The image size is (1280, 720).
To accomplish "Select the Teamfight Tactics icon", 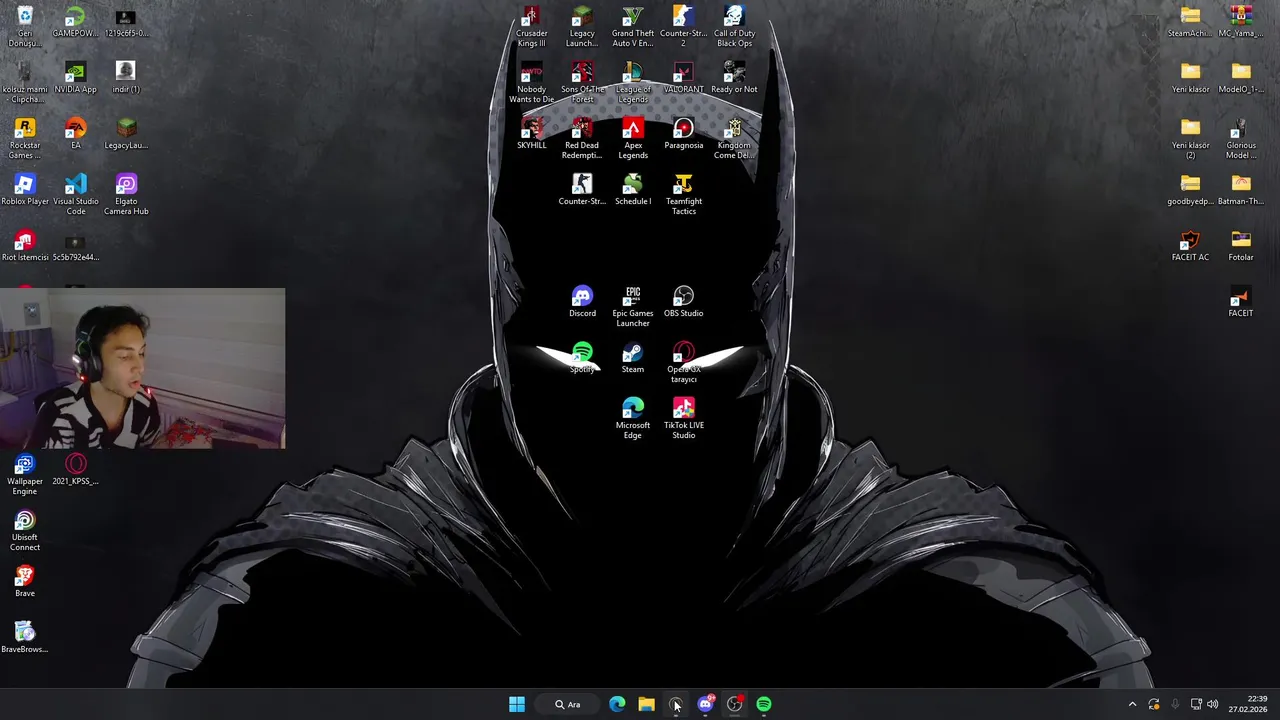I will coord(683,195).
